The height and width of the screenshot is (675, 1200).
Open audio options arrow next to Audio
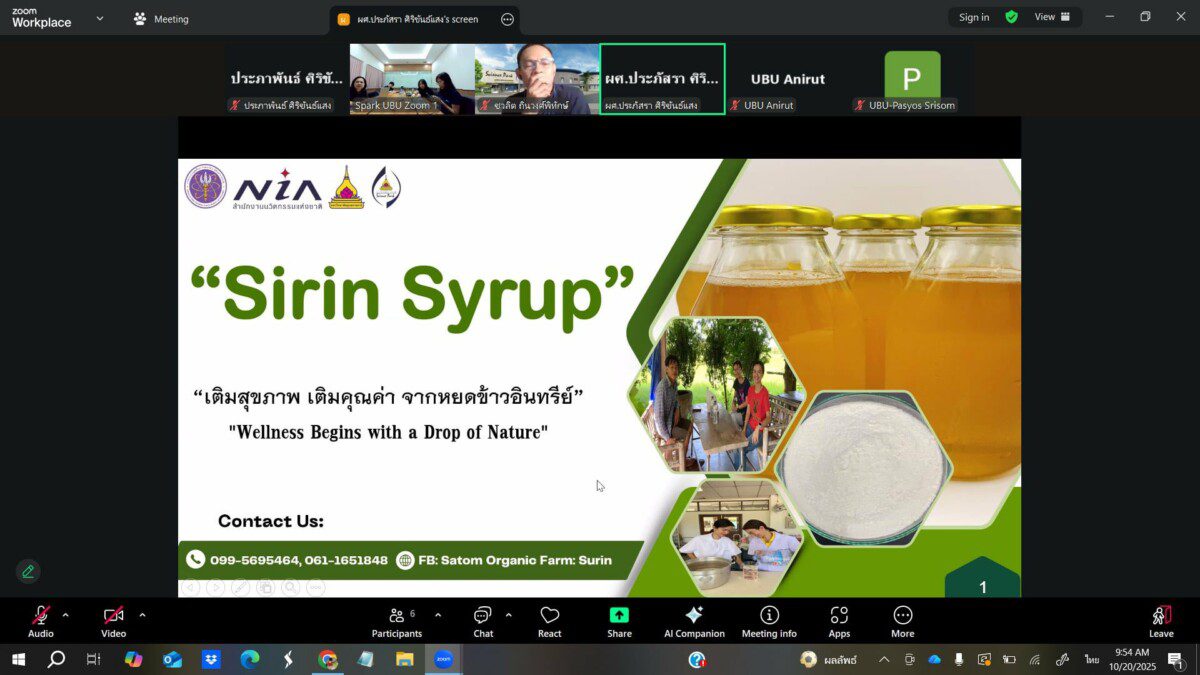click(66, 615)
